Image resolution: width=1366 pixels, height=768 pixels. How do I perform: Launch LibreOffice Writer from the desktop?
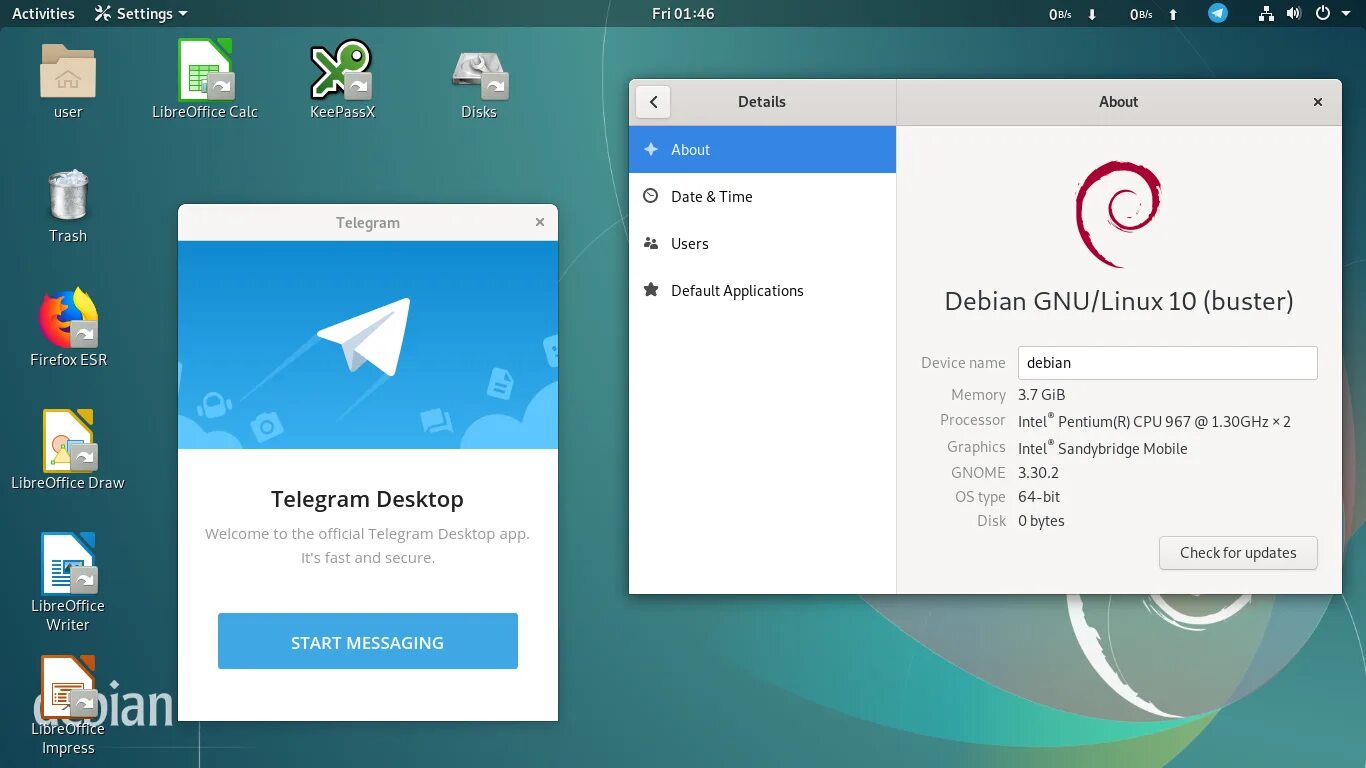tap(68, 563)
